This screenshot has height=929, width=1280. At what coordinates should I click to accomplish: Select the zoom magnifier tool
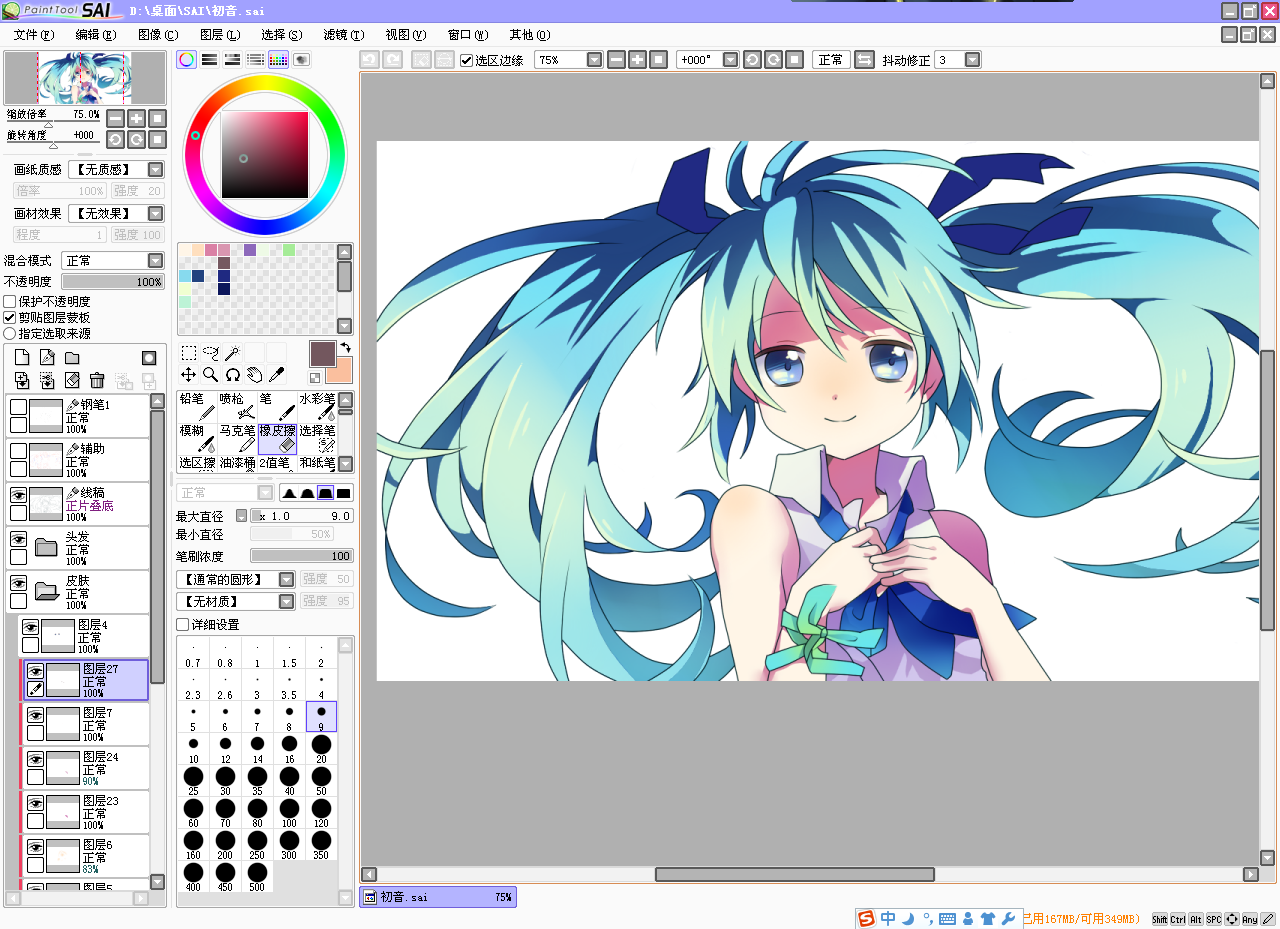(211, 374)
